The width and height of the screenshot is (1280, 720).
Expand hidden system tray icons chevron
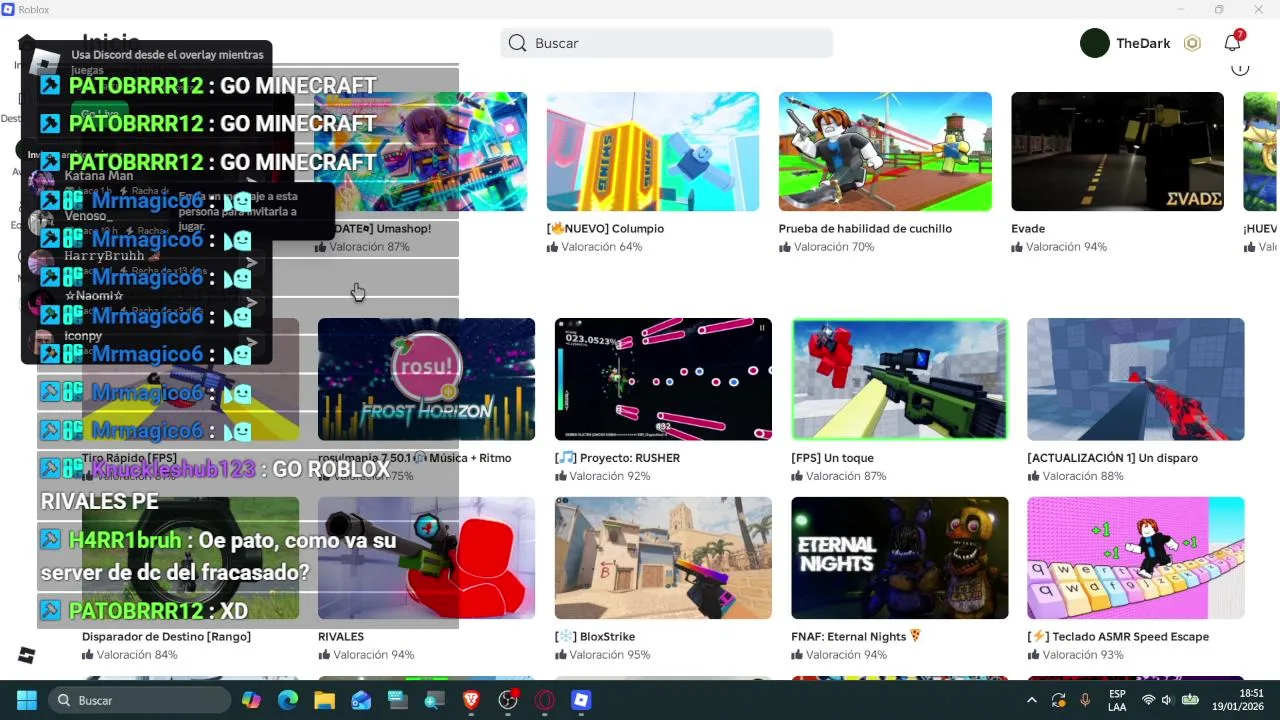1032,700
